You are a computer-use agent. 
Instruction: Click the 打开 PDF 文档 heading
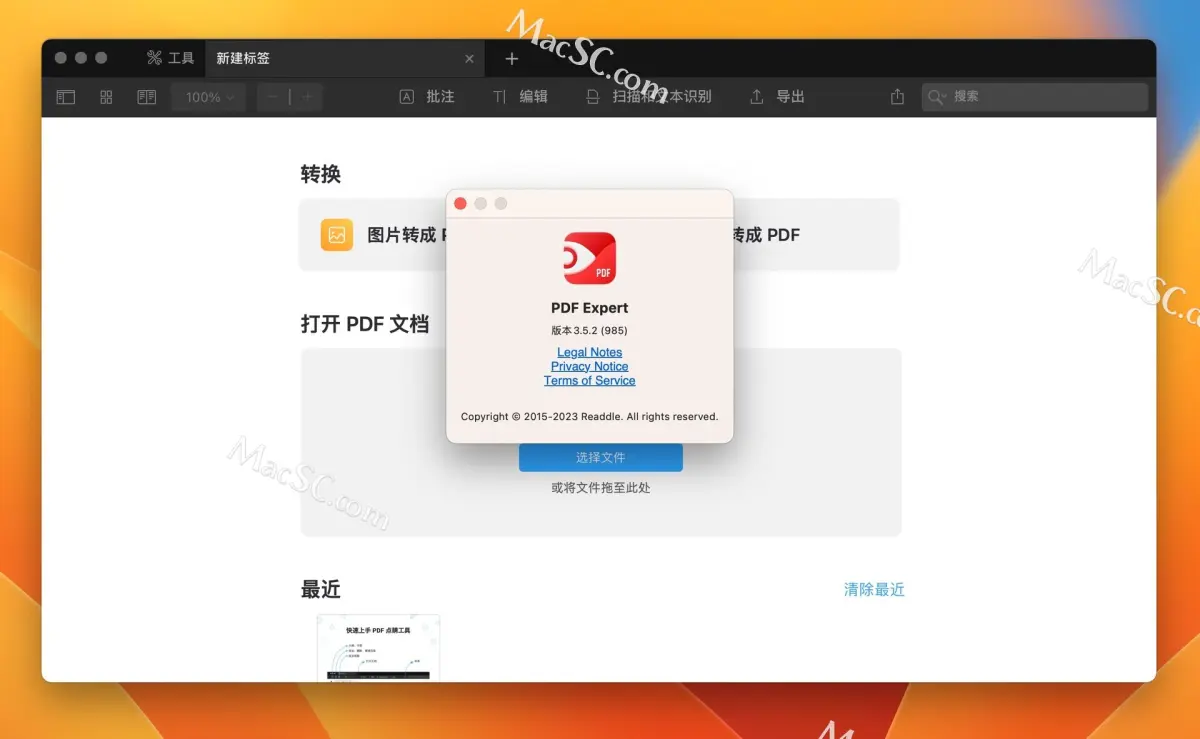coord(365,324)
